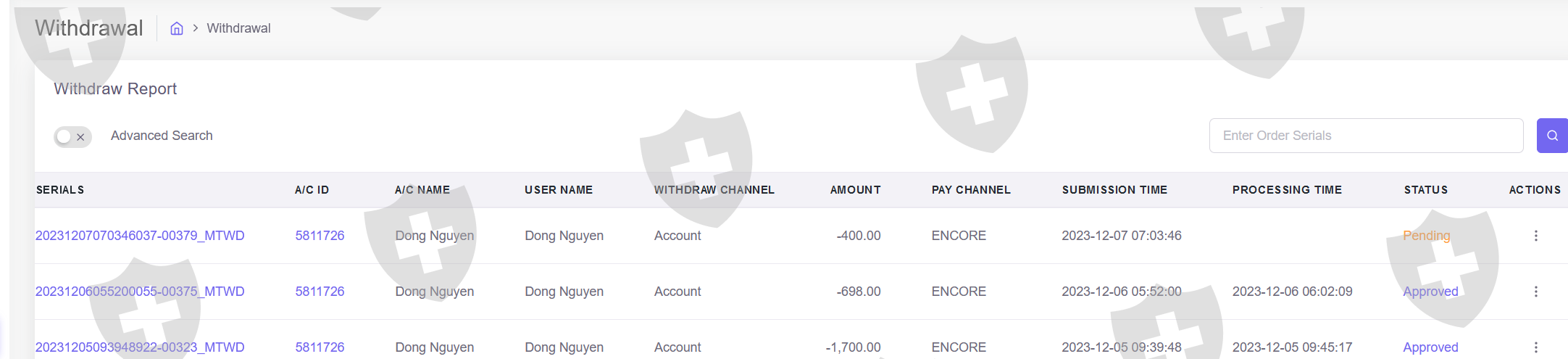Click the home breadcrumb icon

(x=177, y=28)
